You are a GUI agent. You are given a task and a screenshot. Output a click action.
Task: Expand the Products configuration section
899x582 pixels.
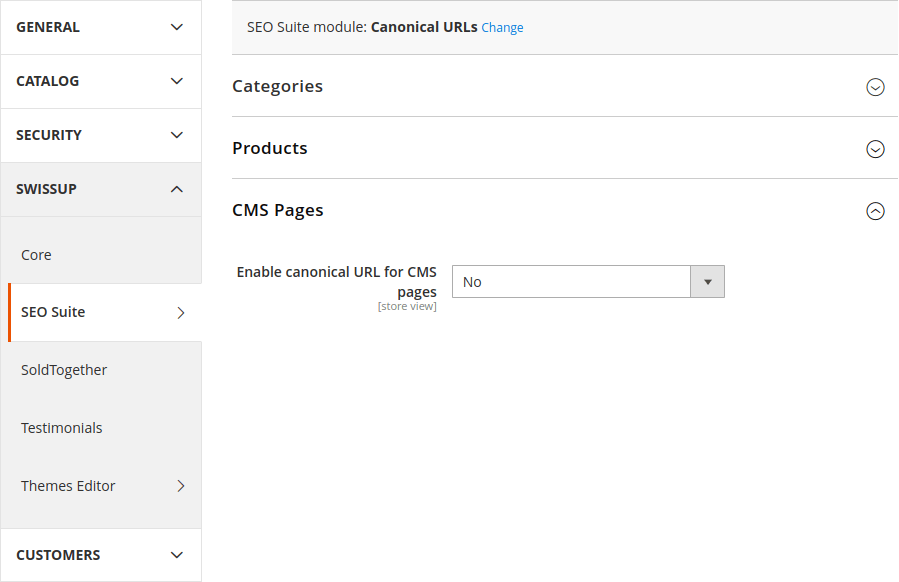click(x=875, y=149)
